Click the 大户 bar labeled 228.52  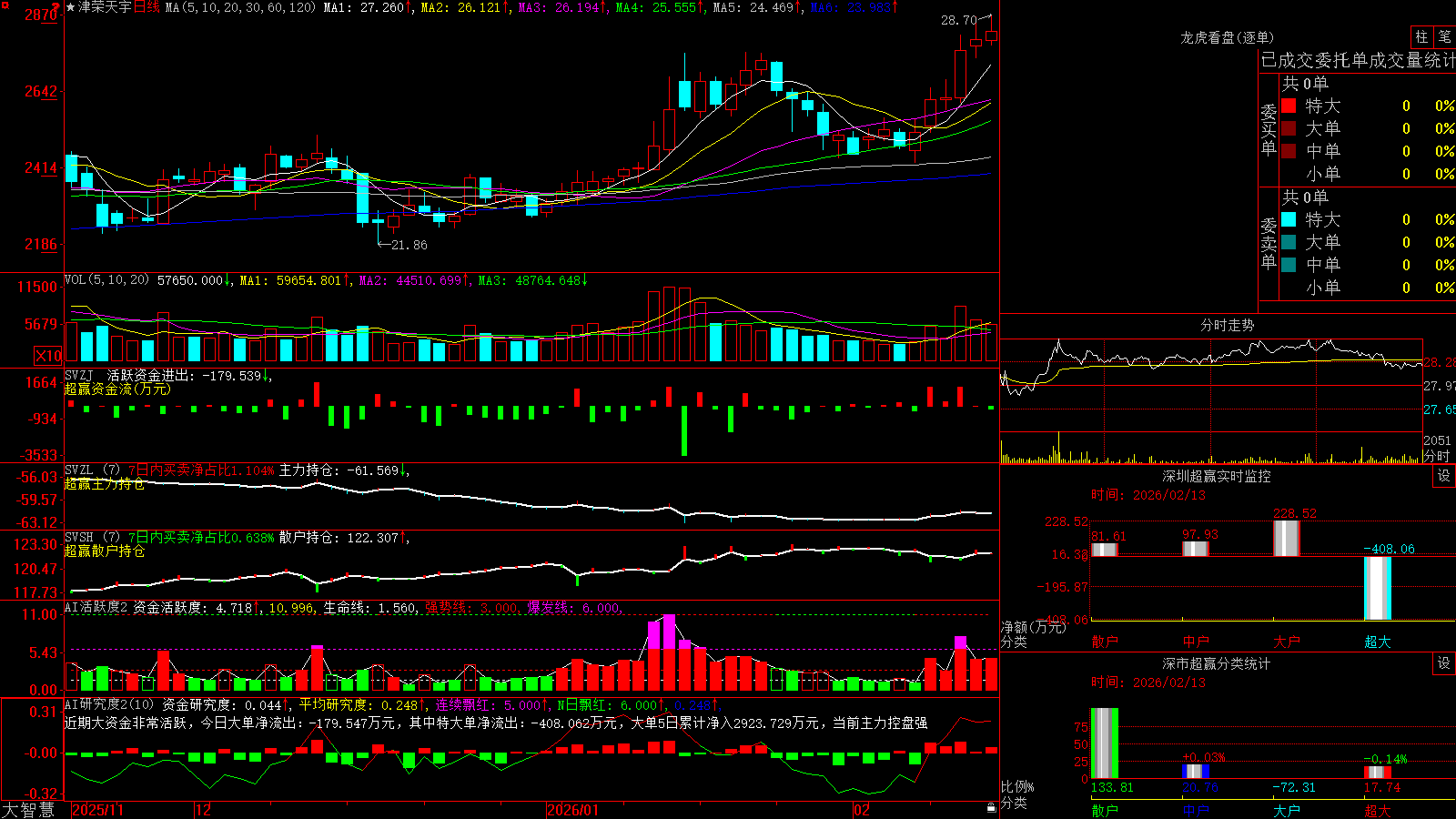(x=1286, y=538)
